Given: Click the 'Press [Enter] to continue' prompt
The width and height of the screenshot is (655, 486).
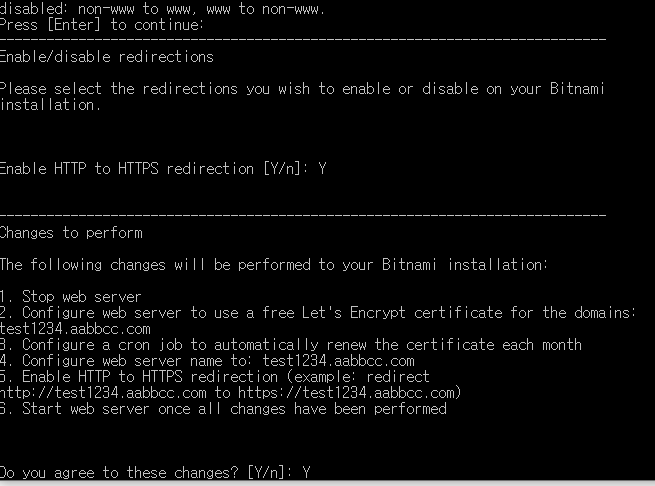Looking at the screenshot, I should [102, 24].
